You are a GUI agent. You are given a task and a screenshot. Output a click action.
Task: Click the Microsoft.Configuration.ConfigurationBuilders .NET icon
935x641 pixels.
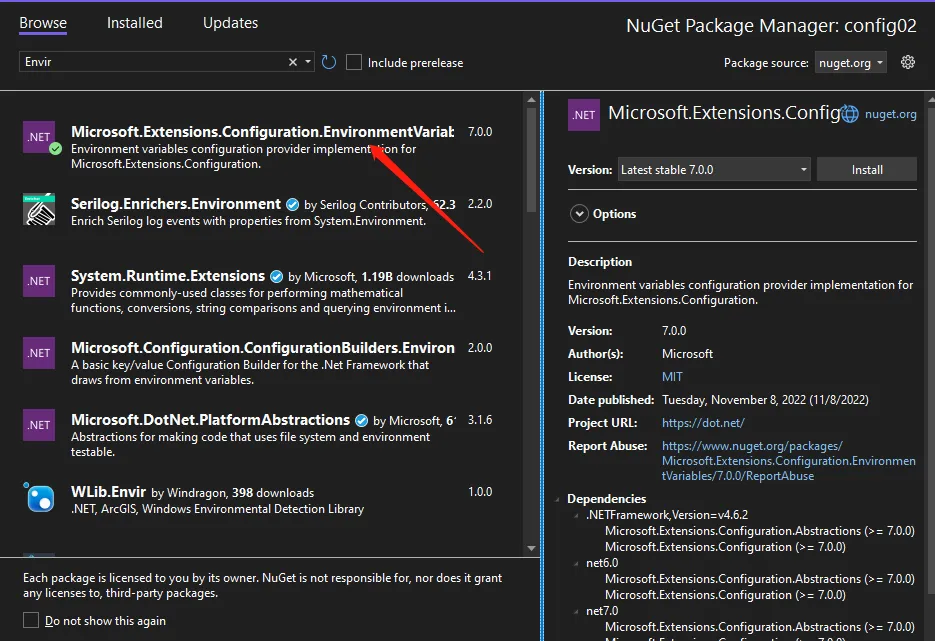coord(39,353)
